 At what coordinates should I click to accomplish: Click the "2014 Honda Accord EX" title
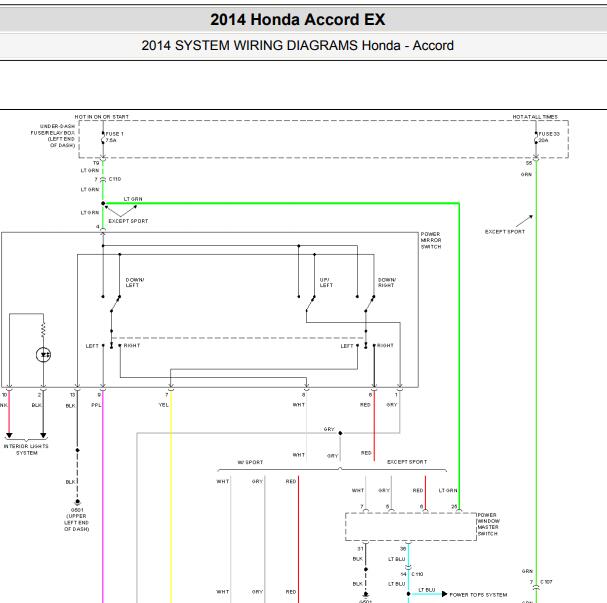tap(297, 20)
